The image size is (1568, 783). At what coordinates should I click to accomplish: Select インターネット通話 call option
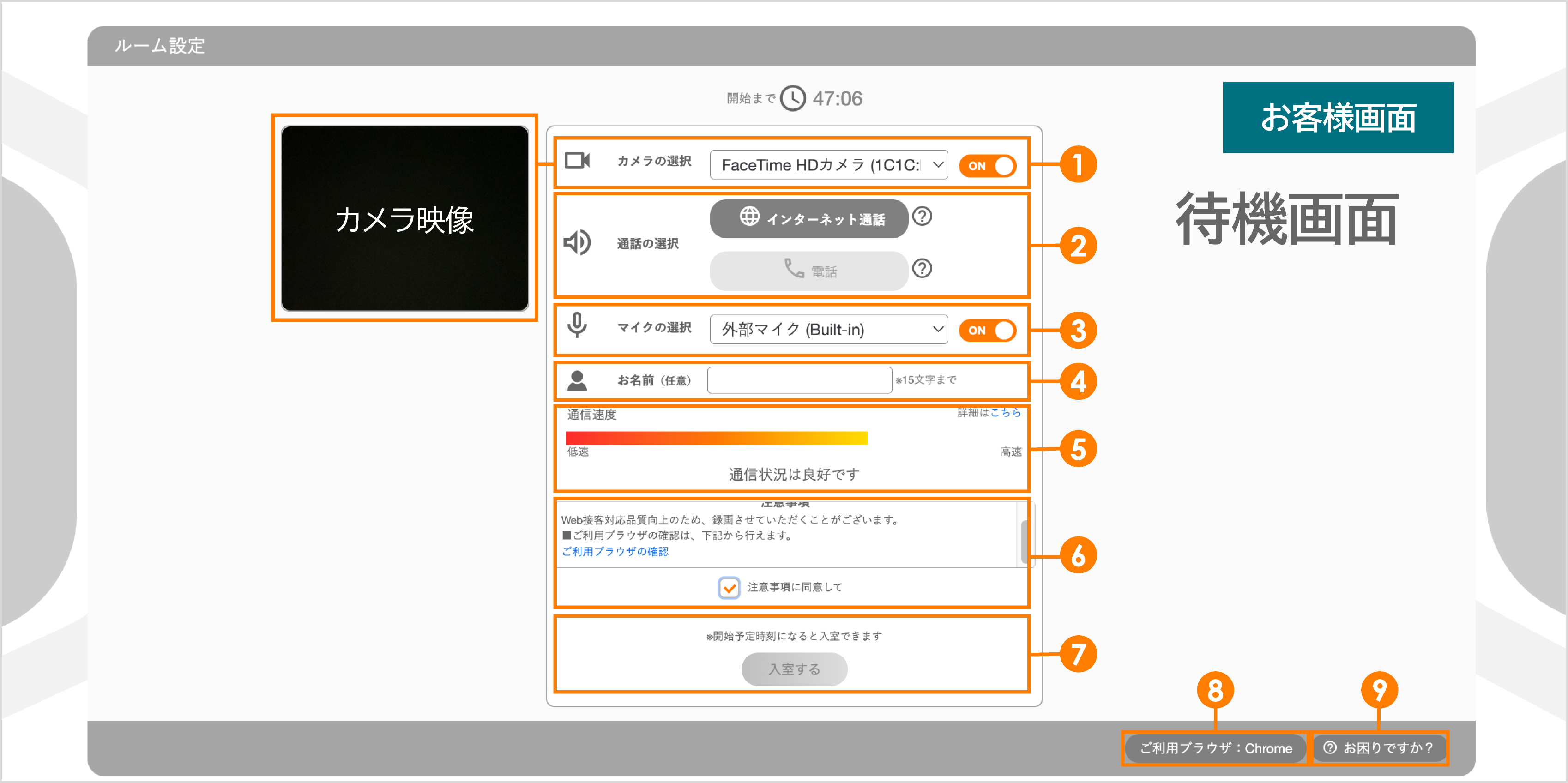pyautogui.click(x=808, y=218)
